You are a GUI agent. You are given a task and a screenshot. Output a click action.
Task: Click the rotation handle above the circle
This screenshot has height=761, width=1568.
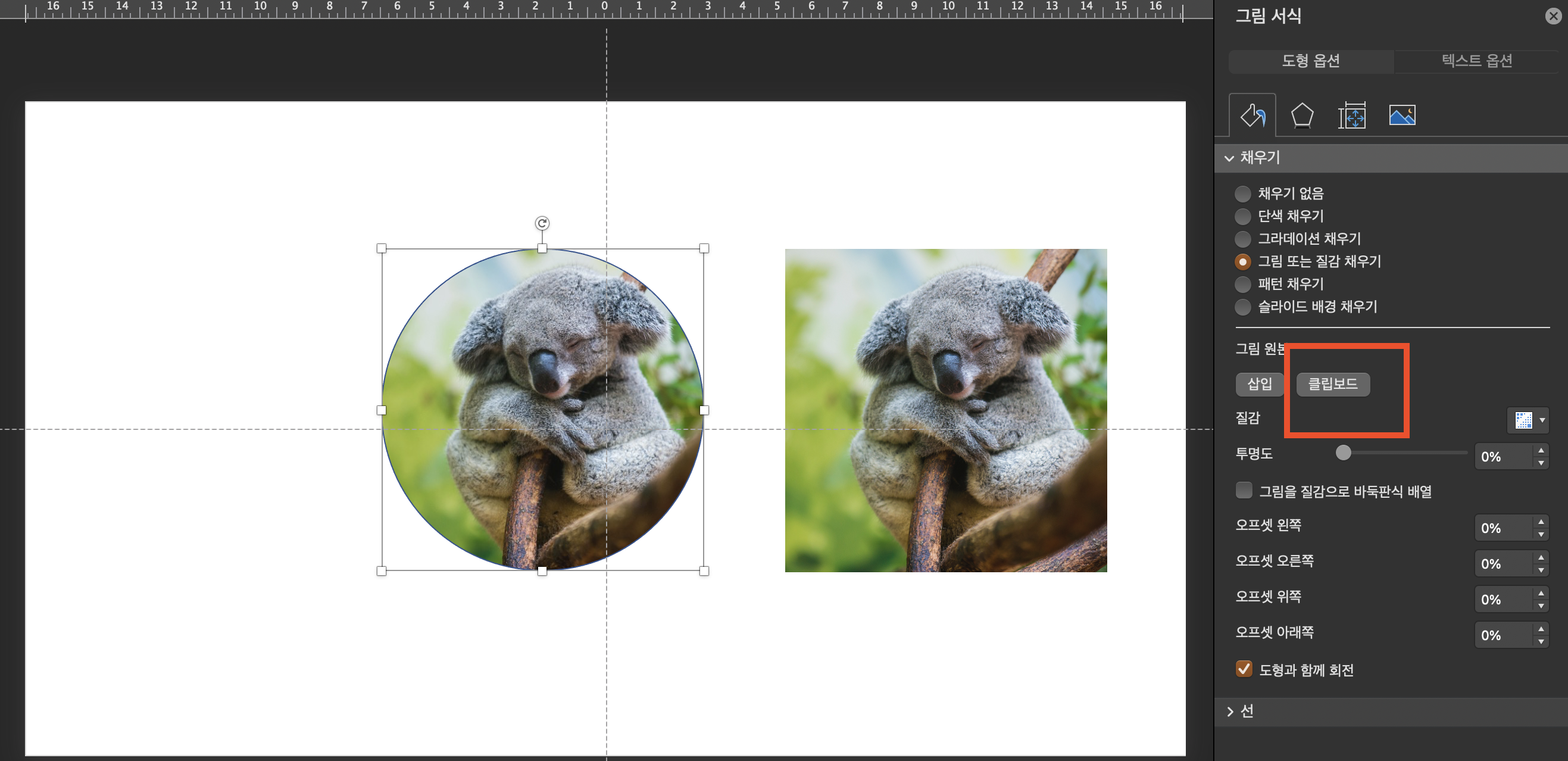(542, 223)
